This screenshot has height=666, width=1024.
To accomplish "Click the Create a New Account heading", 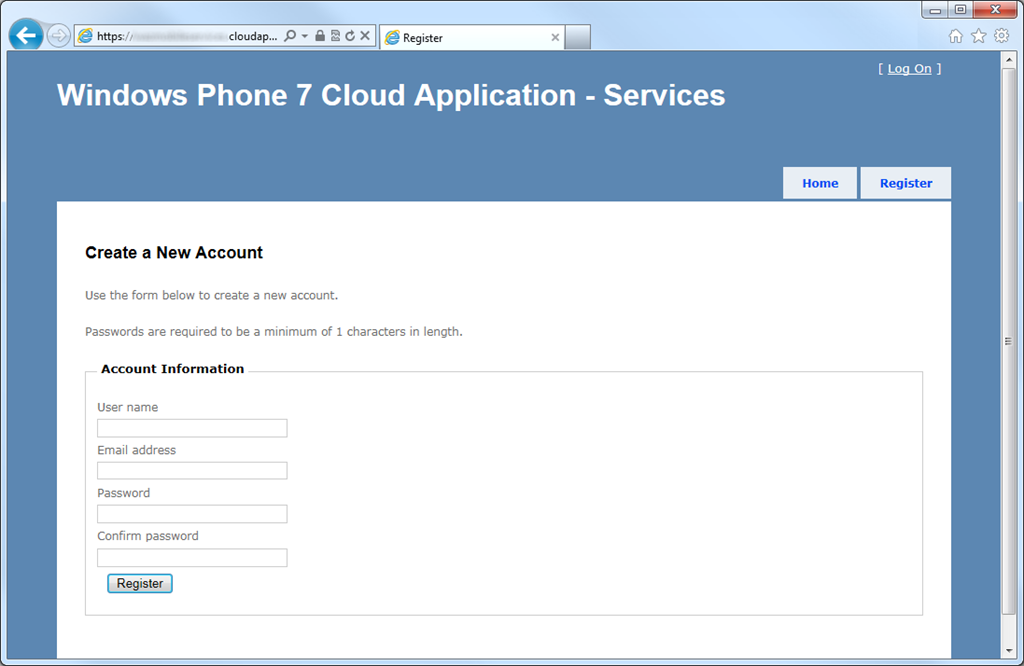I will [x=174, y=253].
